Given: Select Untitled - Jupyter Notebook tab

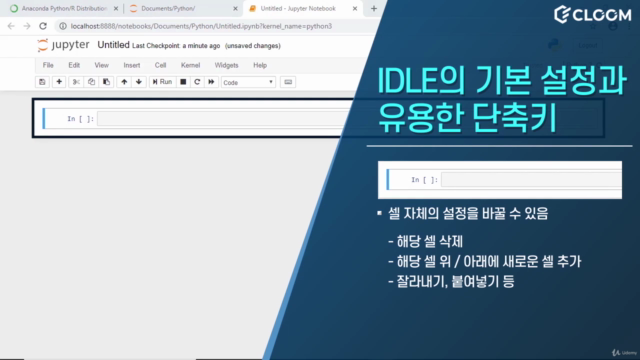Looking at the screenshot, I should coord(298,9).
